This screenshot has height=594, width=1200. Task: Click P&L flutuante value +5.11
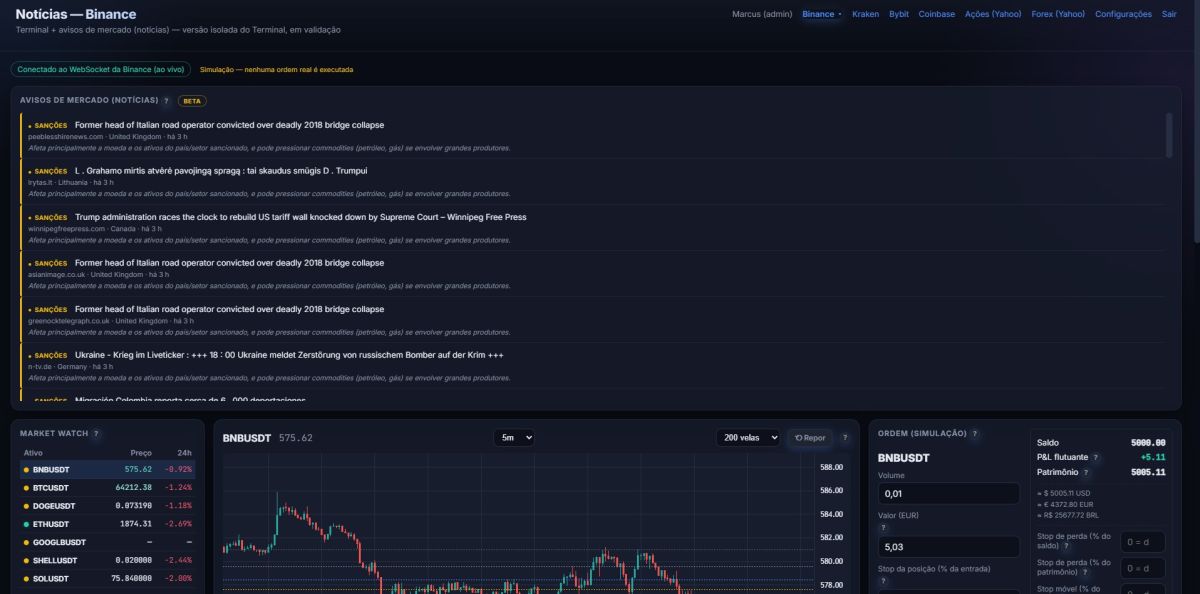1152,457
